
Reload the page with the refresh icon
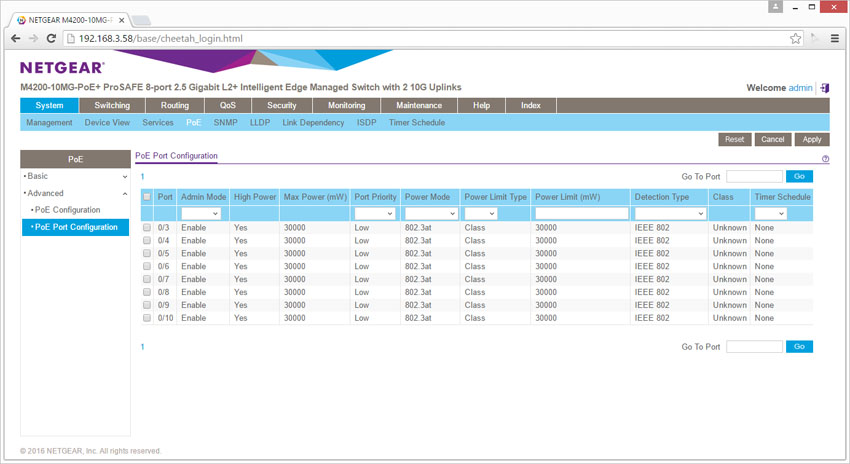pos(51,38)
